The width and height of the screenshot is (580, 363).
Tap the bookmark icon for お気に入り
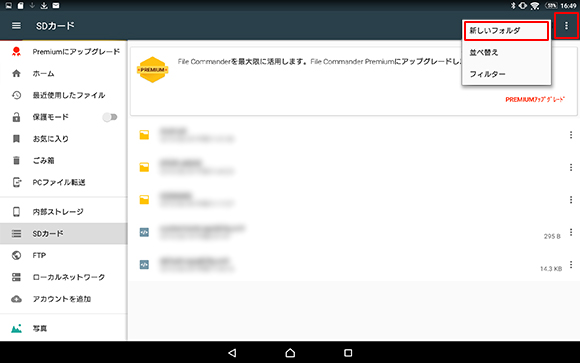pos(16,139)
